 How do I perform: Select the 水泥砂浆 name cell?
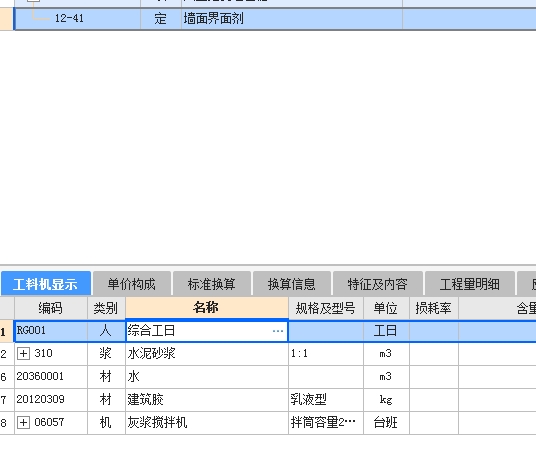click(206, 353)
